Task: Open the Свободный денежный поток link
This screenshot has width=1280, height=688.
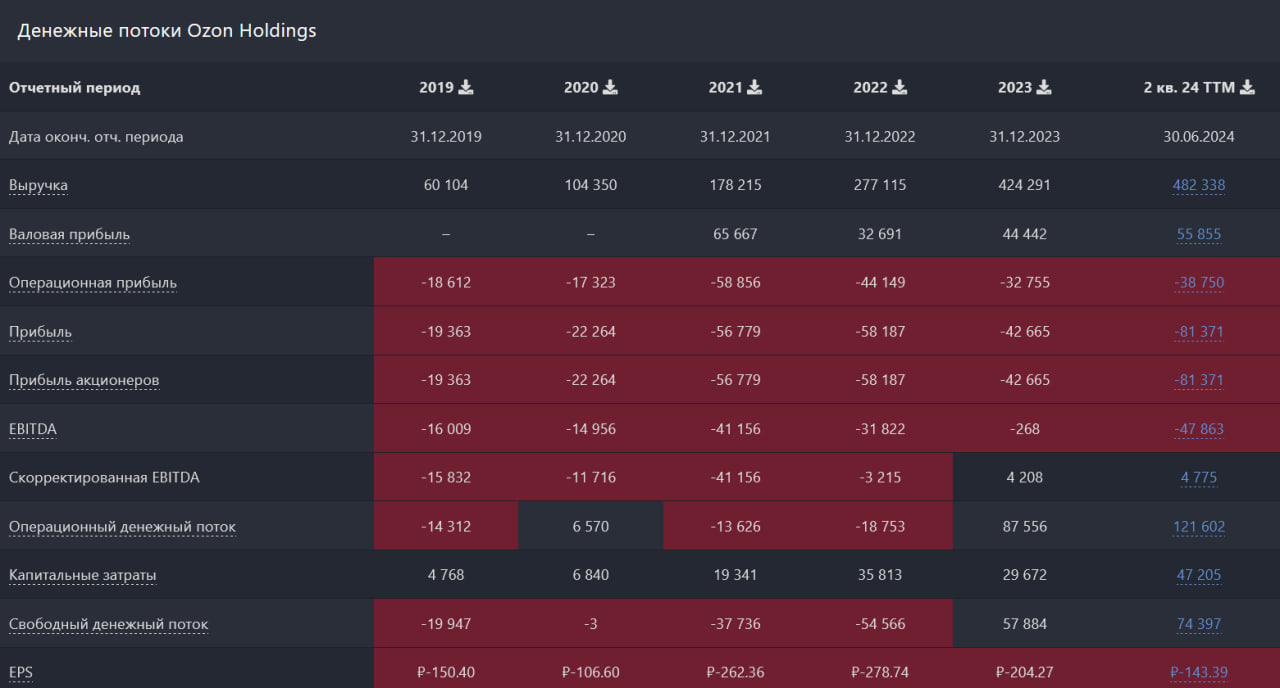Action: (x=108, y=625)
